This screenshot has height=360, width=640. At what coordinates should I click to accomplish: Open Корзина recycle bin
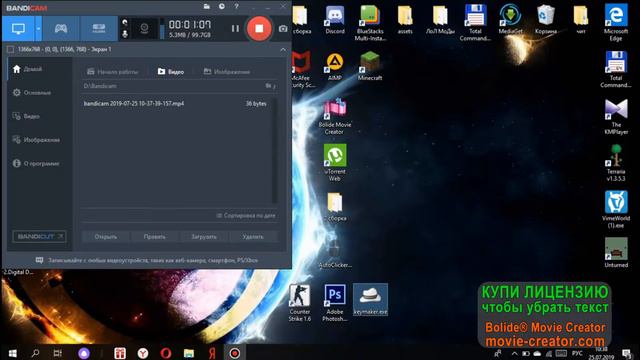[x=545, y=20]
